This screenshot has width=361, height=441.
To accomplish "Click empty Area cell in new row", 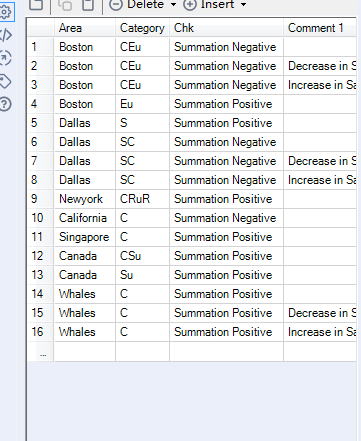I will tap(85, 352).
